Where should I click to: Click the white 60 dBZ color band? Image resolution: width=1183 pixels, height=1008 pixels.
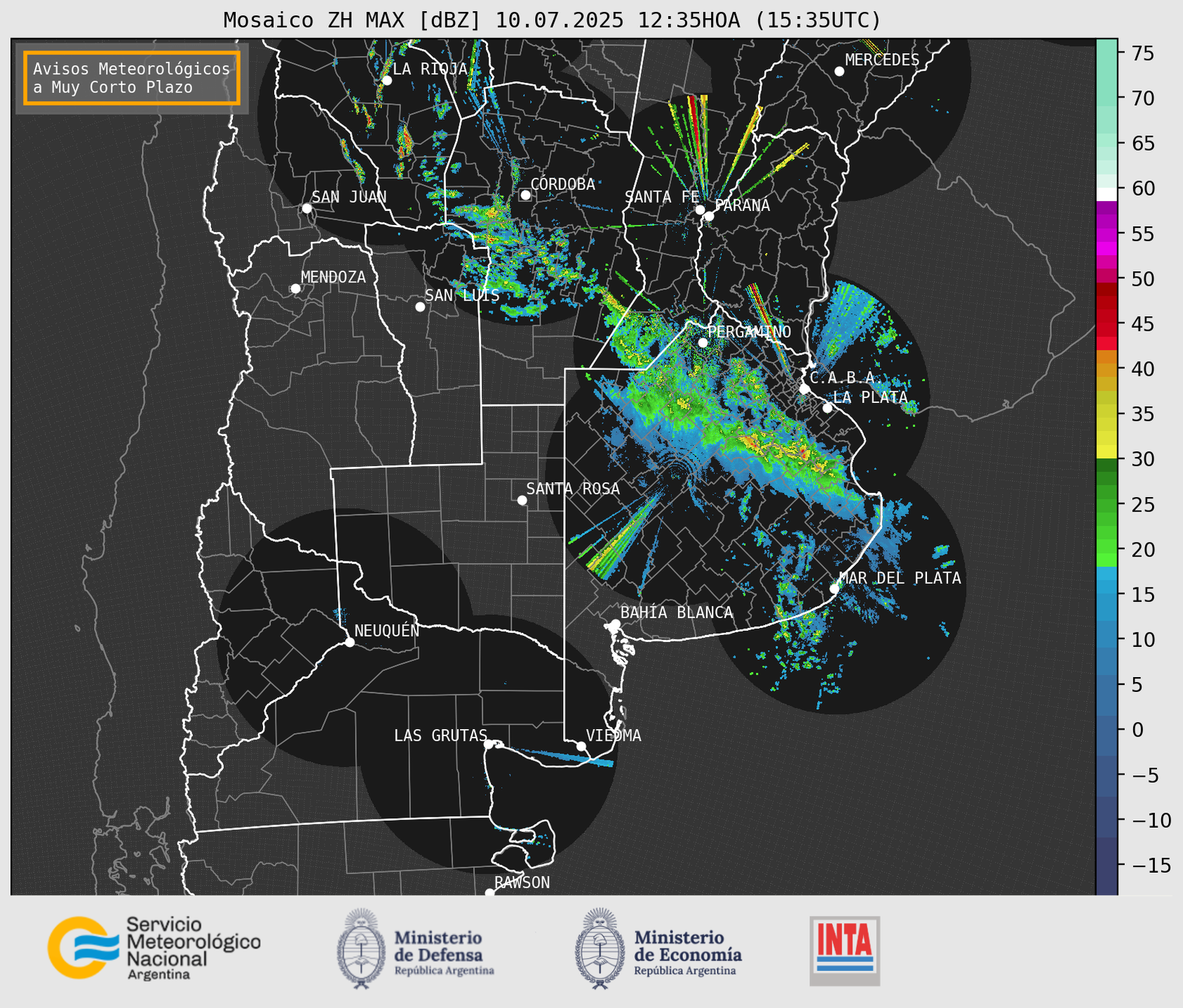(1107, 194)
